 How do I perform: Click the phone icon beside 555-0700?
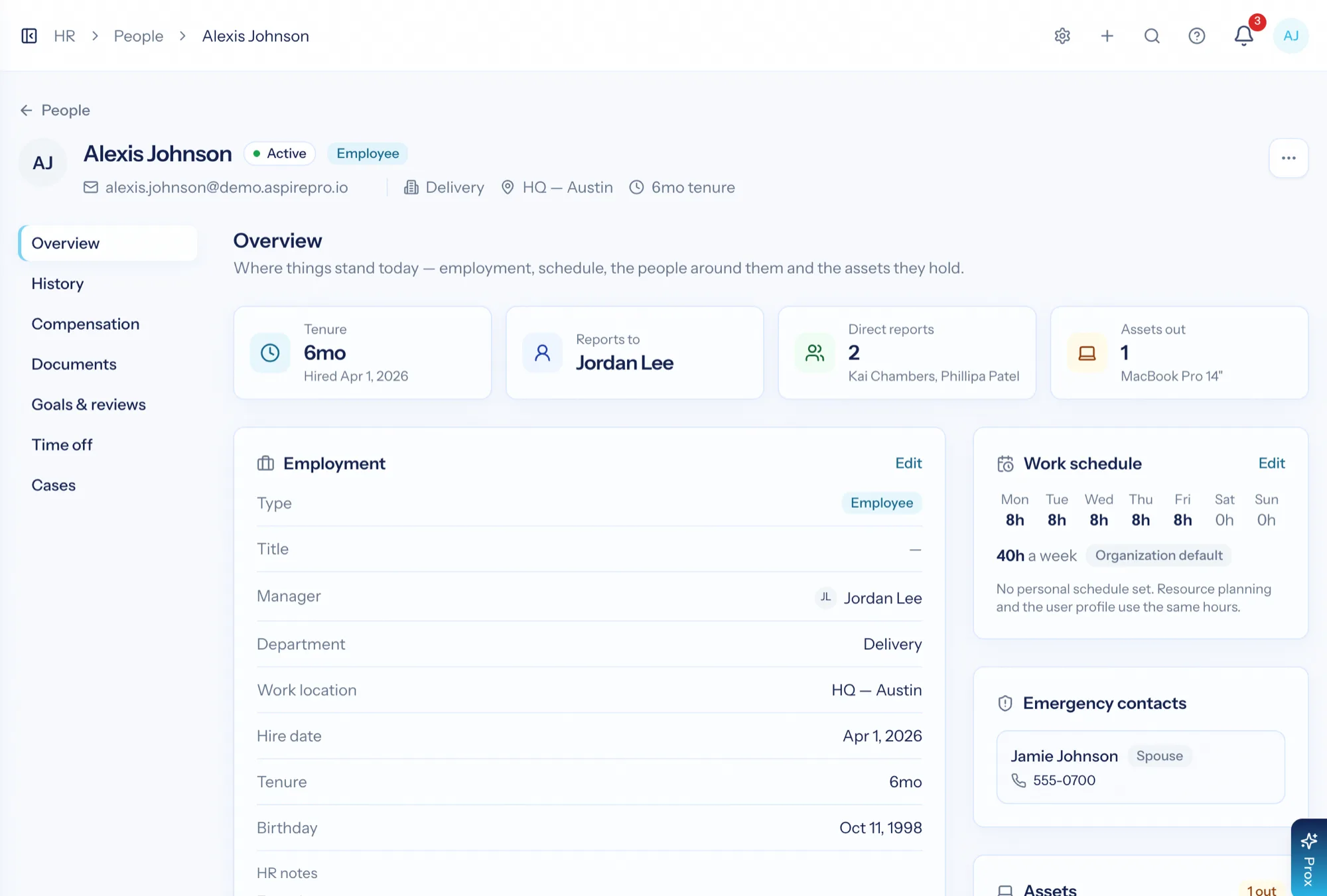click(1018, 781)
